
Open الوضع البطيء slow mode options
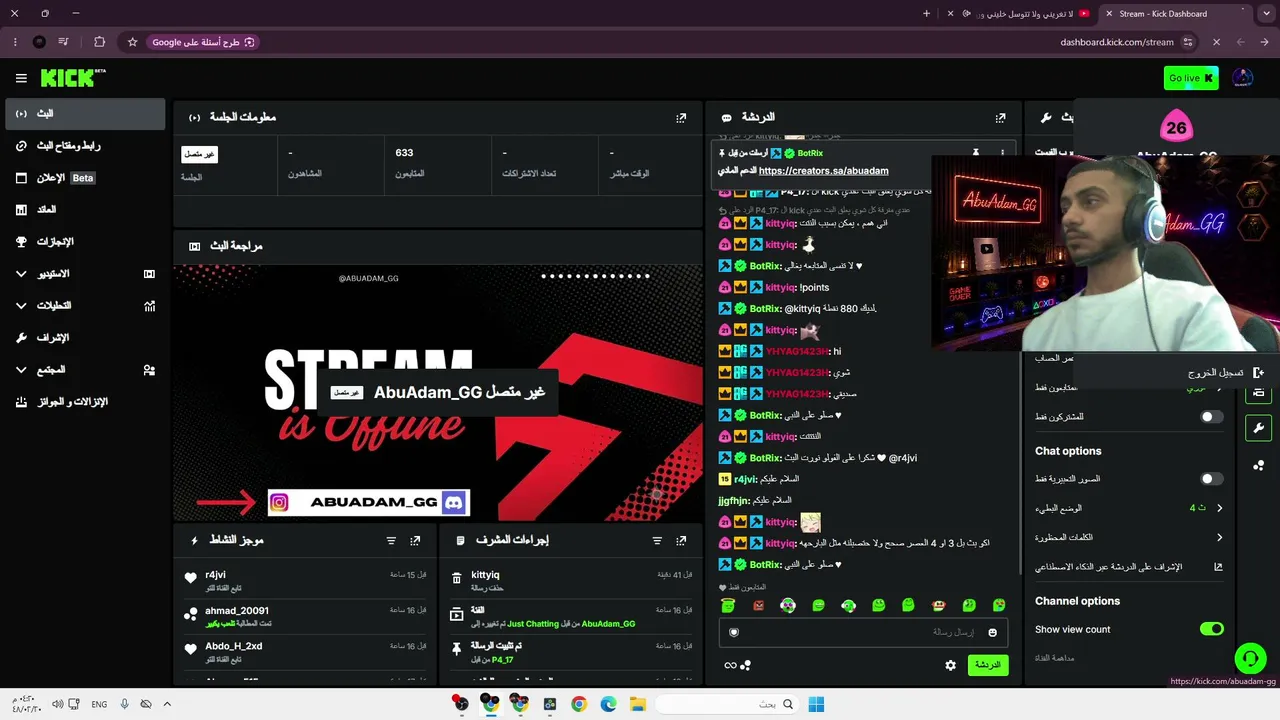coord(1129,508)
